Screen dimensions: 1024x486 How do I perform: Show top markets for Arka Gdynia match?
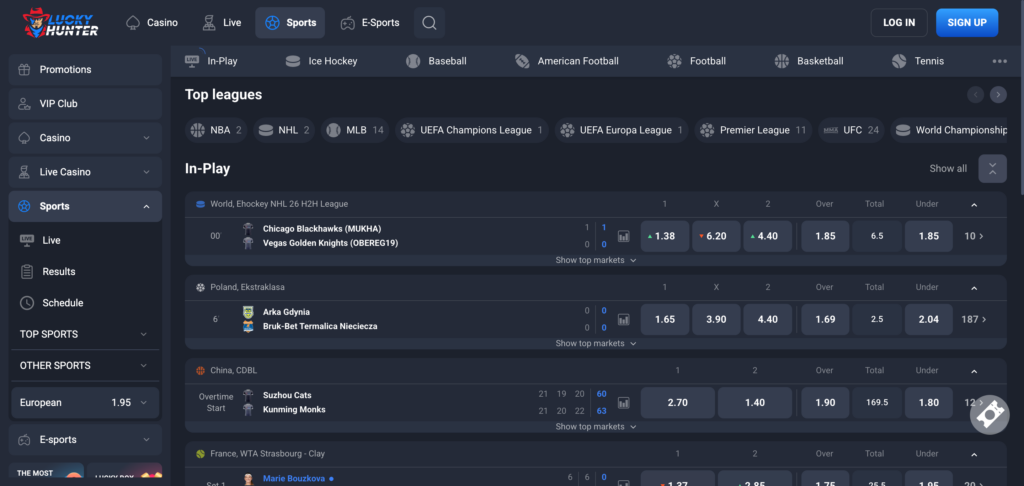(596, 343)
